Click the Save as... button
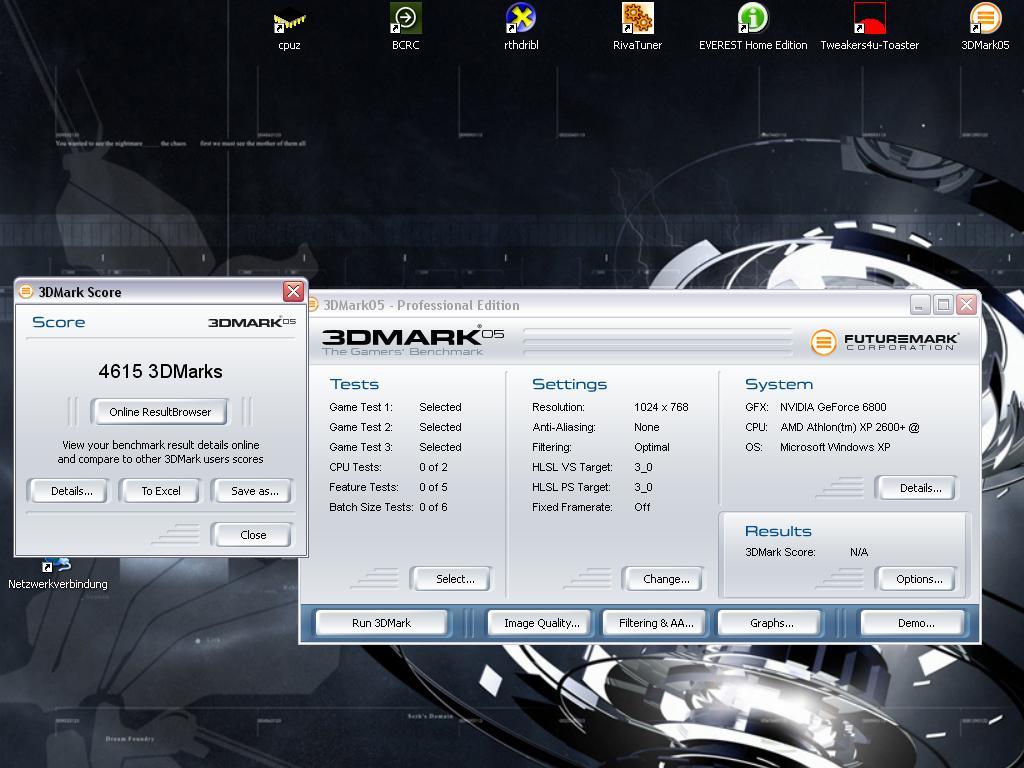Image resolution: width=1024 pixels, height=768 pixels. coord(254,491)
